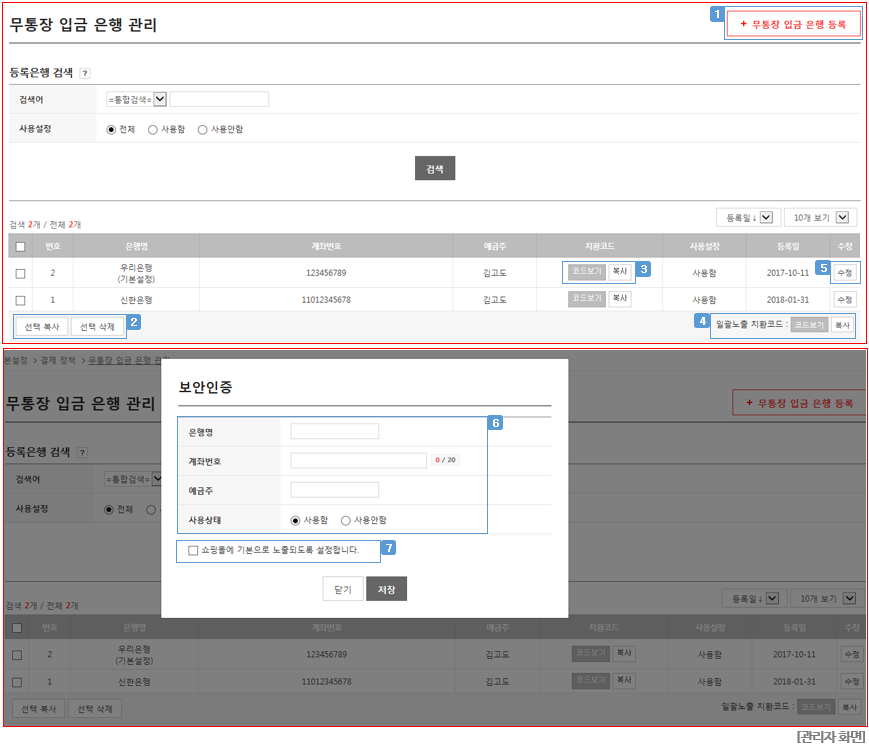The image size is (869, 746).
Task: Open the 등록일 dropdown on the dimmed background page
Action: pyautogui.click(x=754, y=599)
